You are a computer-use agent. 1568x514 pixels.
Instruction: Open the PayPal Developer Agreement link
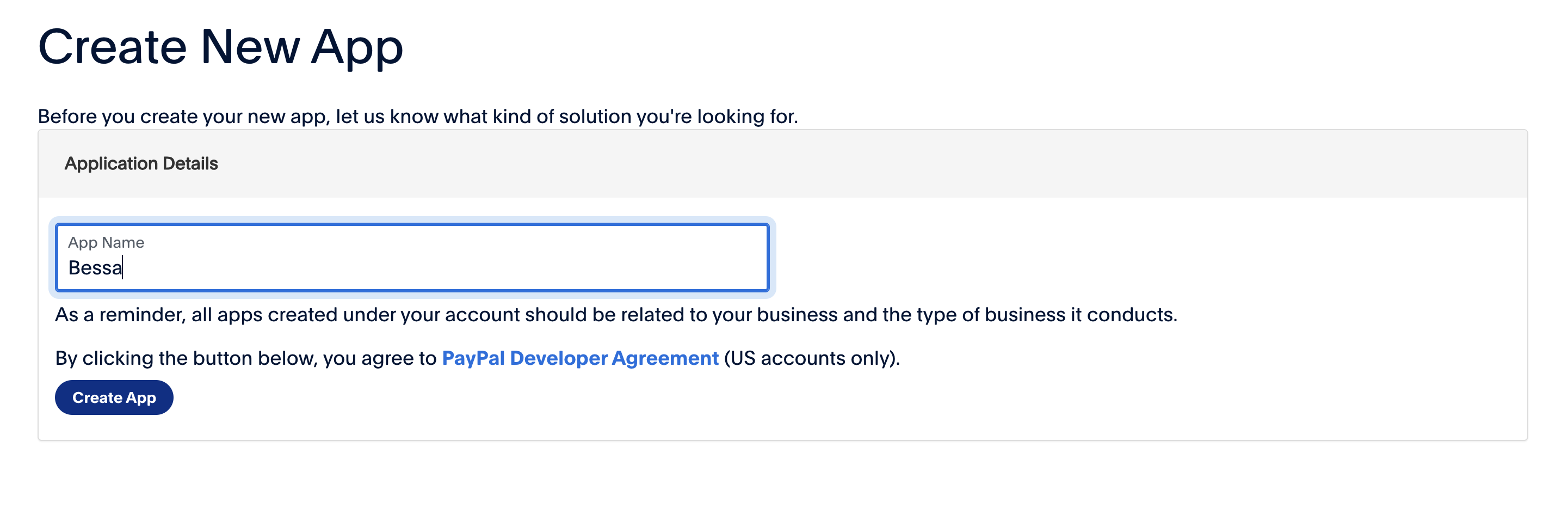[579, 358]
